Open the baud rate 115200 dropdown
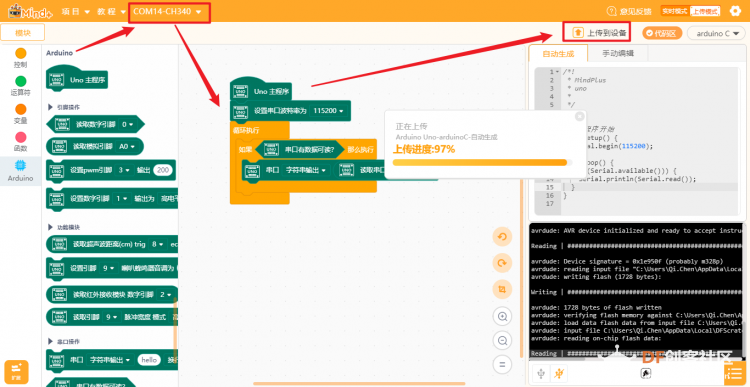Image resolution: width=750 pixels, height=387 pixels. click(x=328, y=111)
